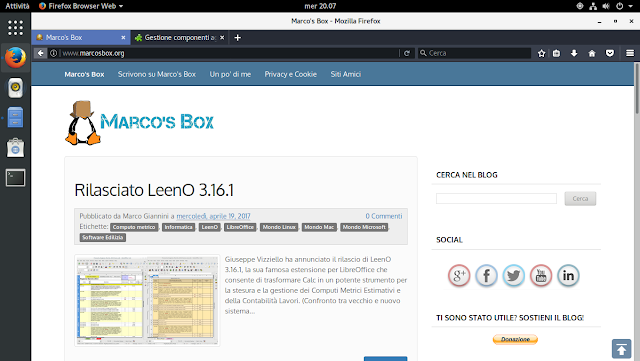Visit the Twitter social icon
The image size is (640, 361).
(x=513, y=276)
